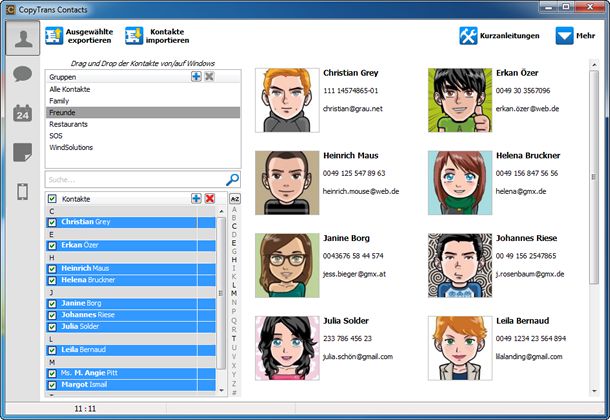This screenshot has width=610, height=420.
Task: Uncheck Leila Bernaud checkbox
Action: (x=52, y=350)
